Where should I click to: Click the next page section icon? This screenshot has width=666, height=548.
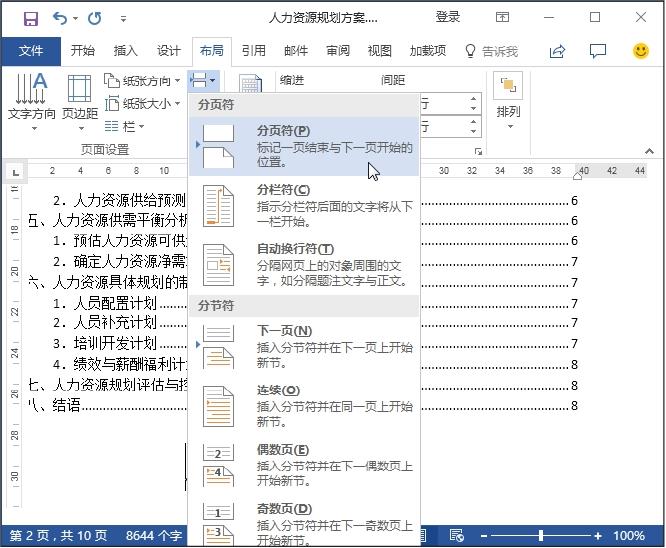click(218, 347)
